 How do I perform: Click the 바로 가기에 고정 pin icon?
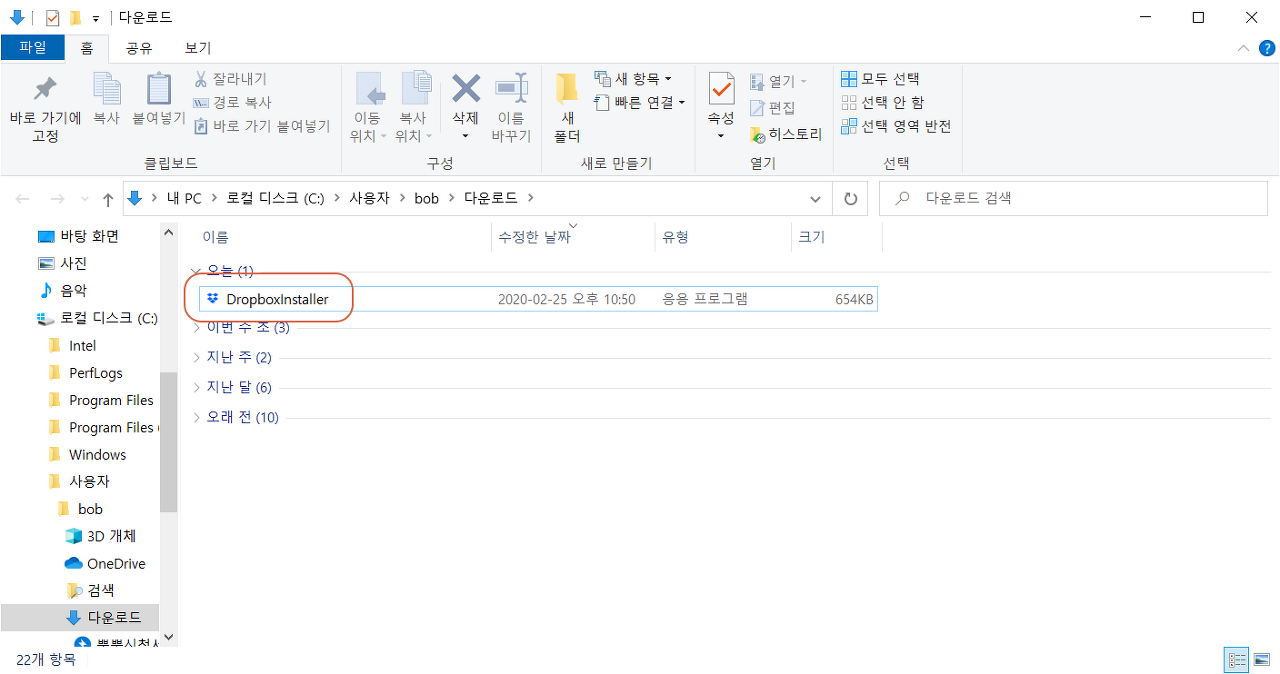pyautogui.click(x=45, y=89)
